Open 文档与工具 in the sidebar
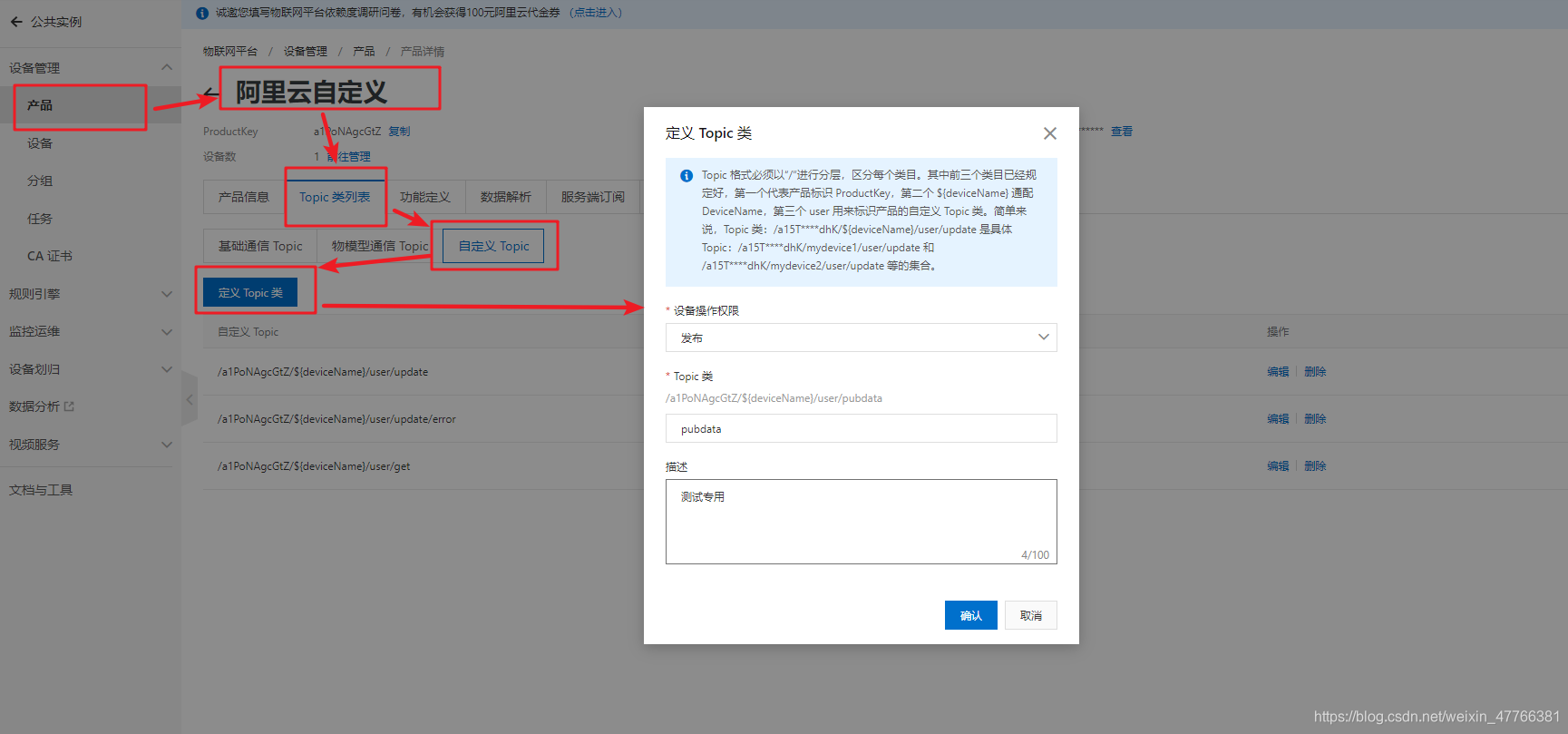Image resolution: width=1568 pixels, height=734 pixels. [41, 490]
